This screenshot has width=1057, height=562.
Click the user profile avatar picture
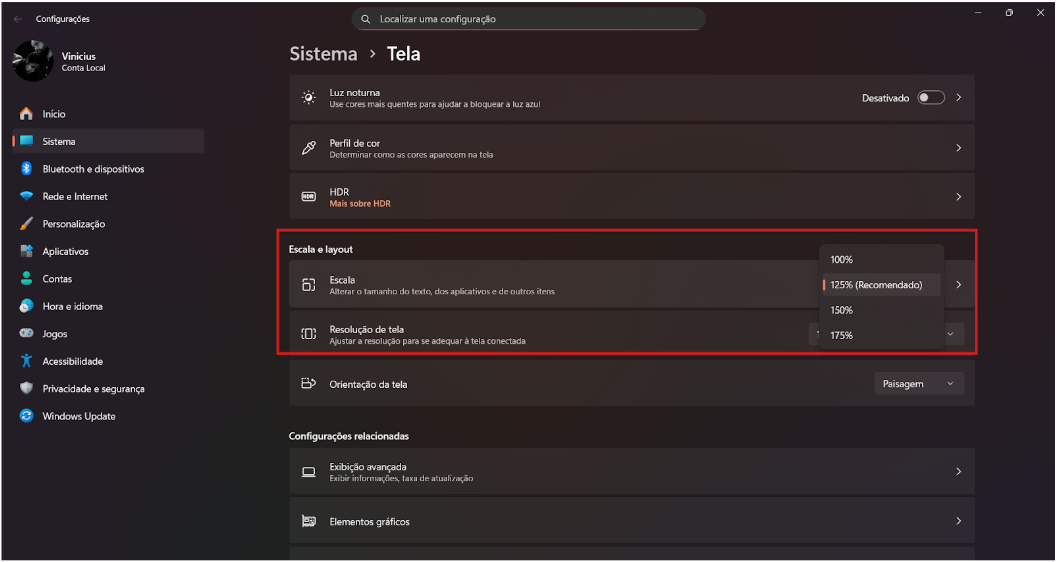(x=32, y=61)
